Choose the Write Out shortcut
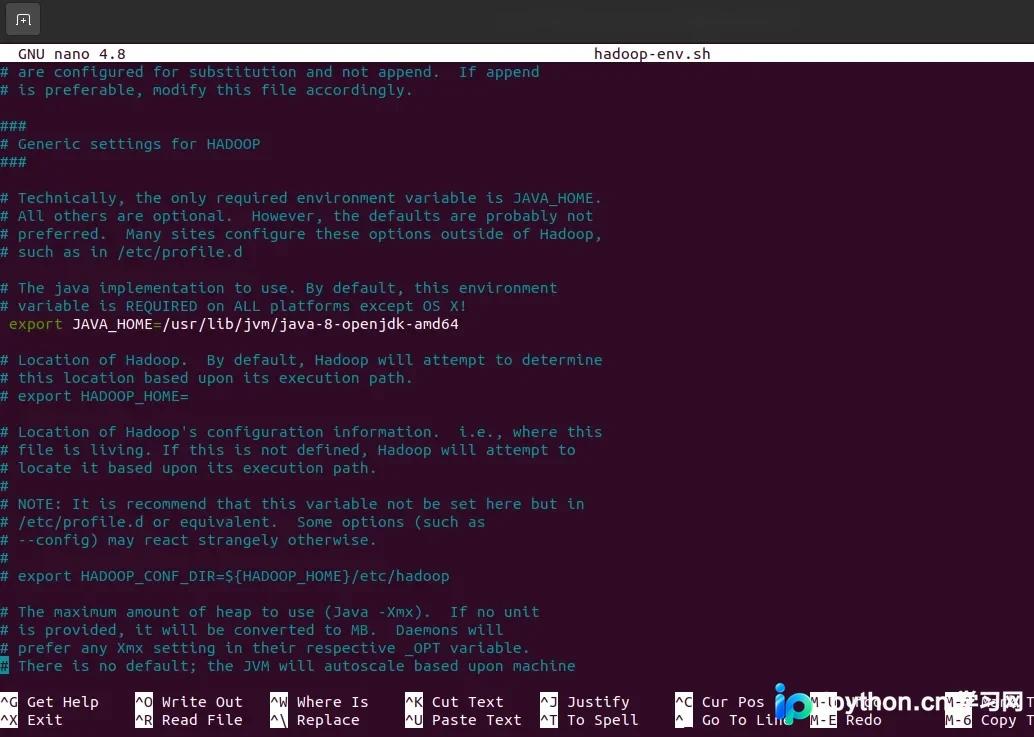The height and width of the screenshot is (737, 1034). [189, 702]
